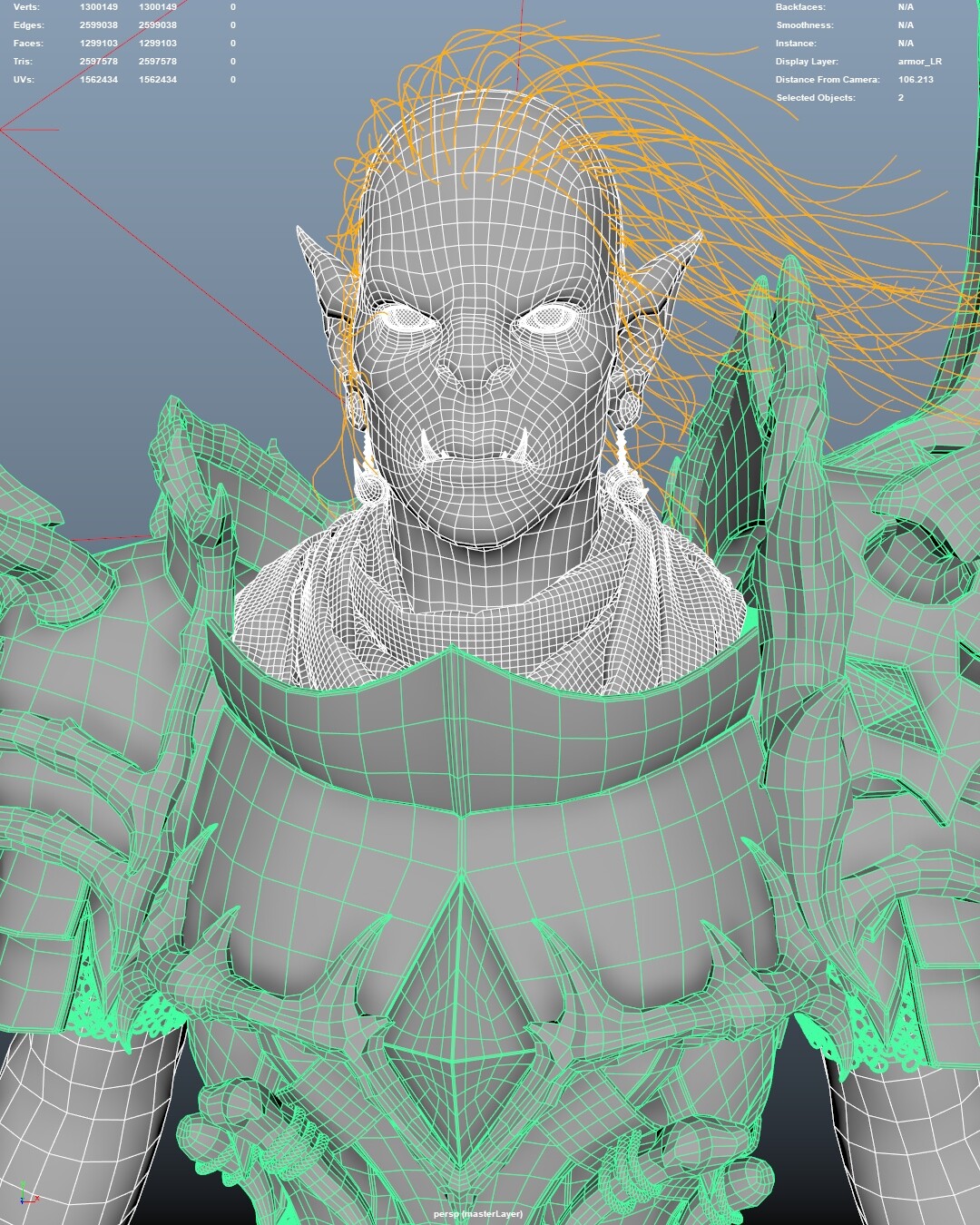Click the 106.213 distance value

[916, 79]
